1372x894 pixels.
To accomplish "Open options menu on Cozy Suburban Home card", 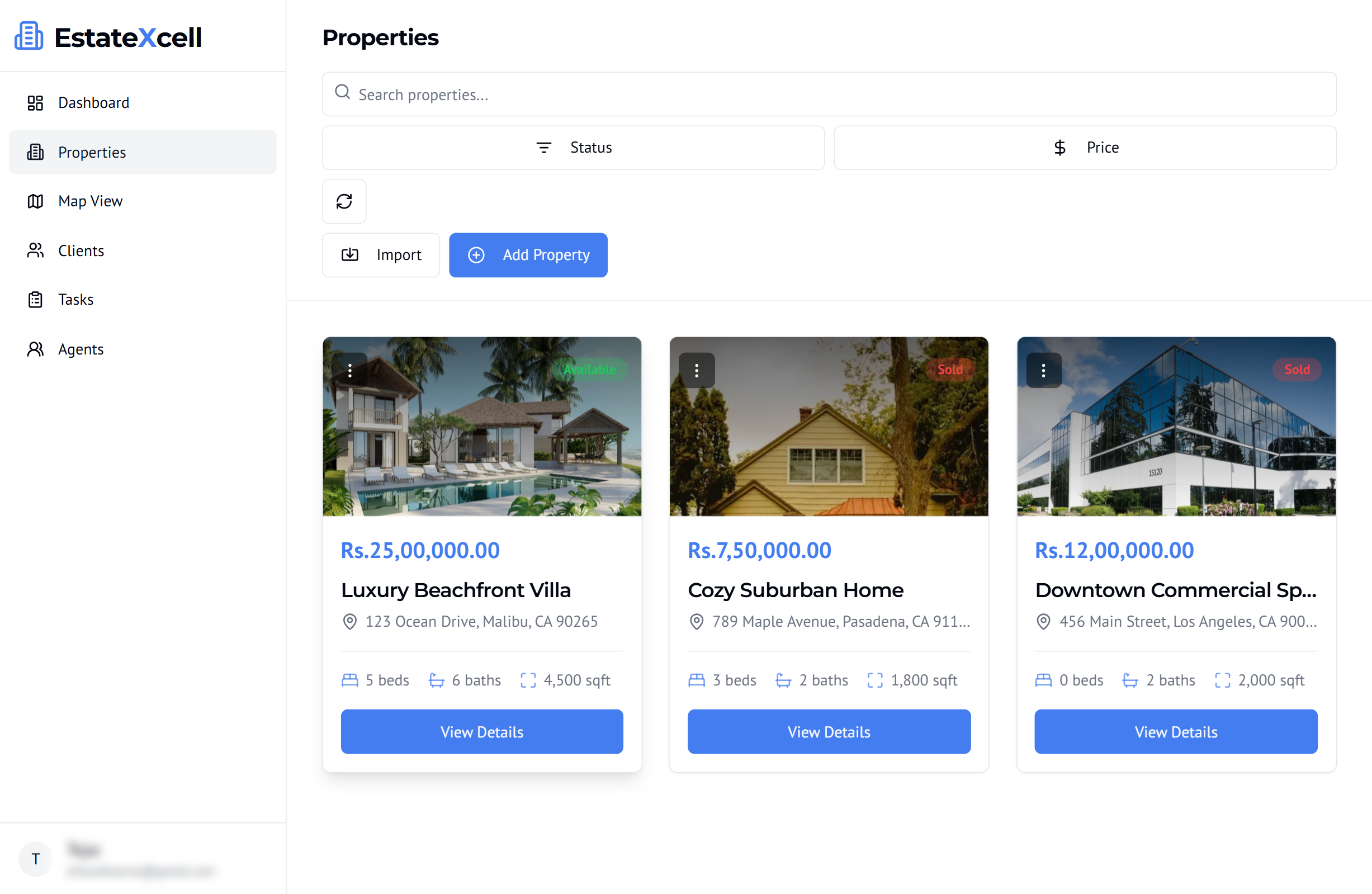I will (x=697, y=370).
